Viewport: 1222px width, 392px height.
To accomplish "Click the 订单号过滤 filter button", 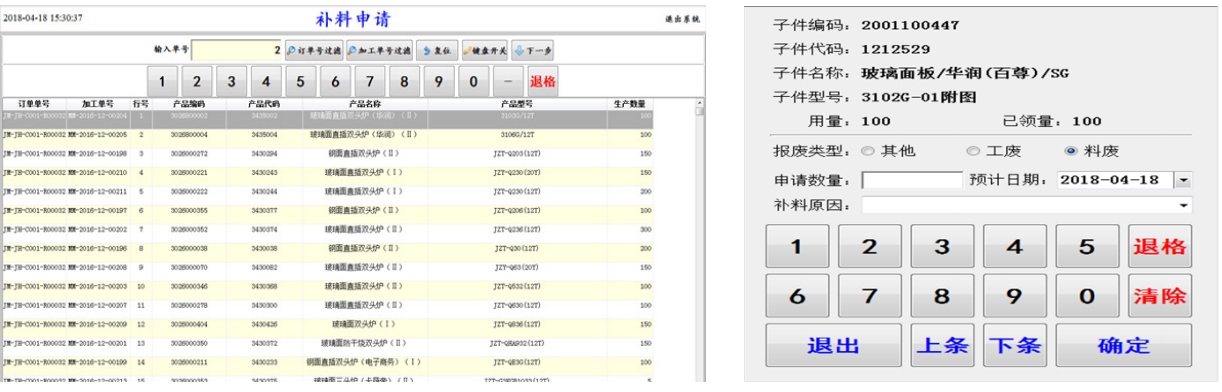I will 314,49.
